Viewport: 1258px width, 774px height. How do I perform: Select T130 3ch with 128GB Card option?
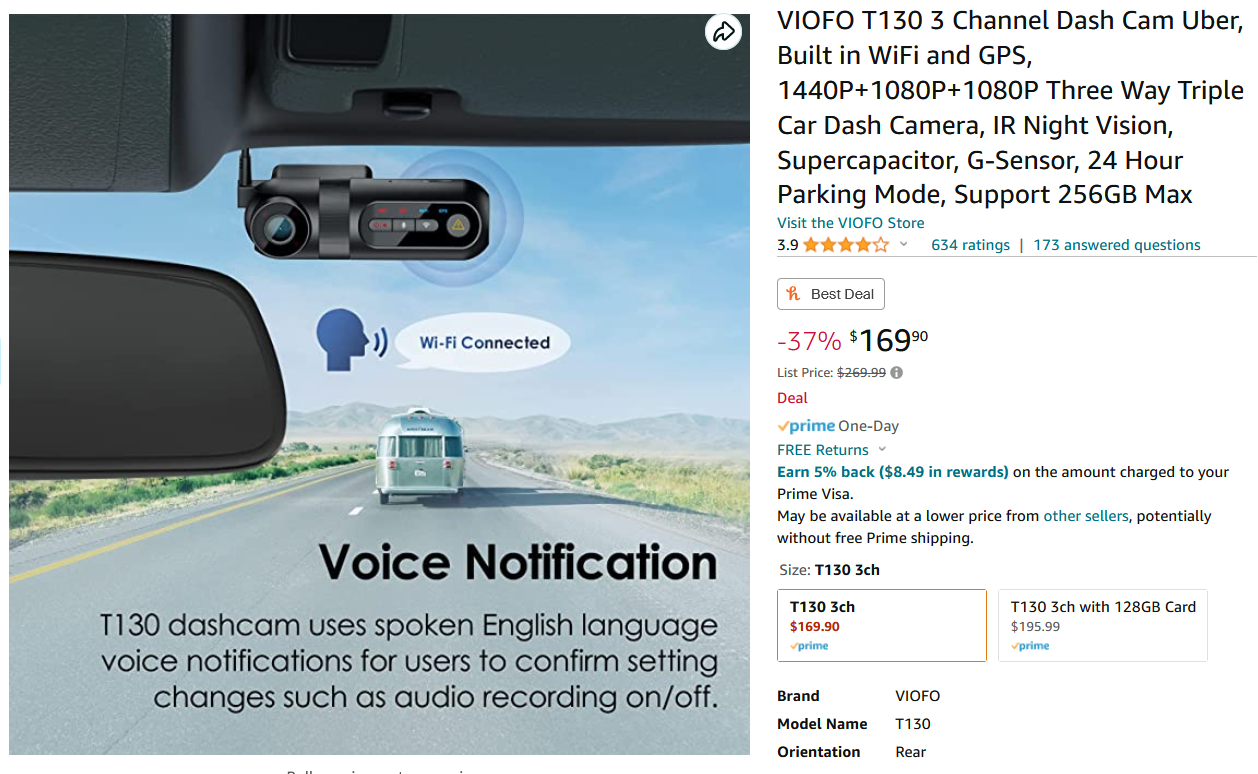tap(1103, 625)
